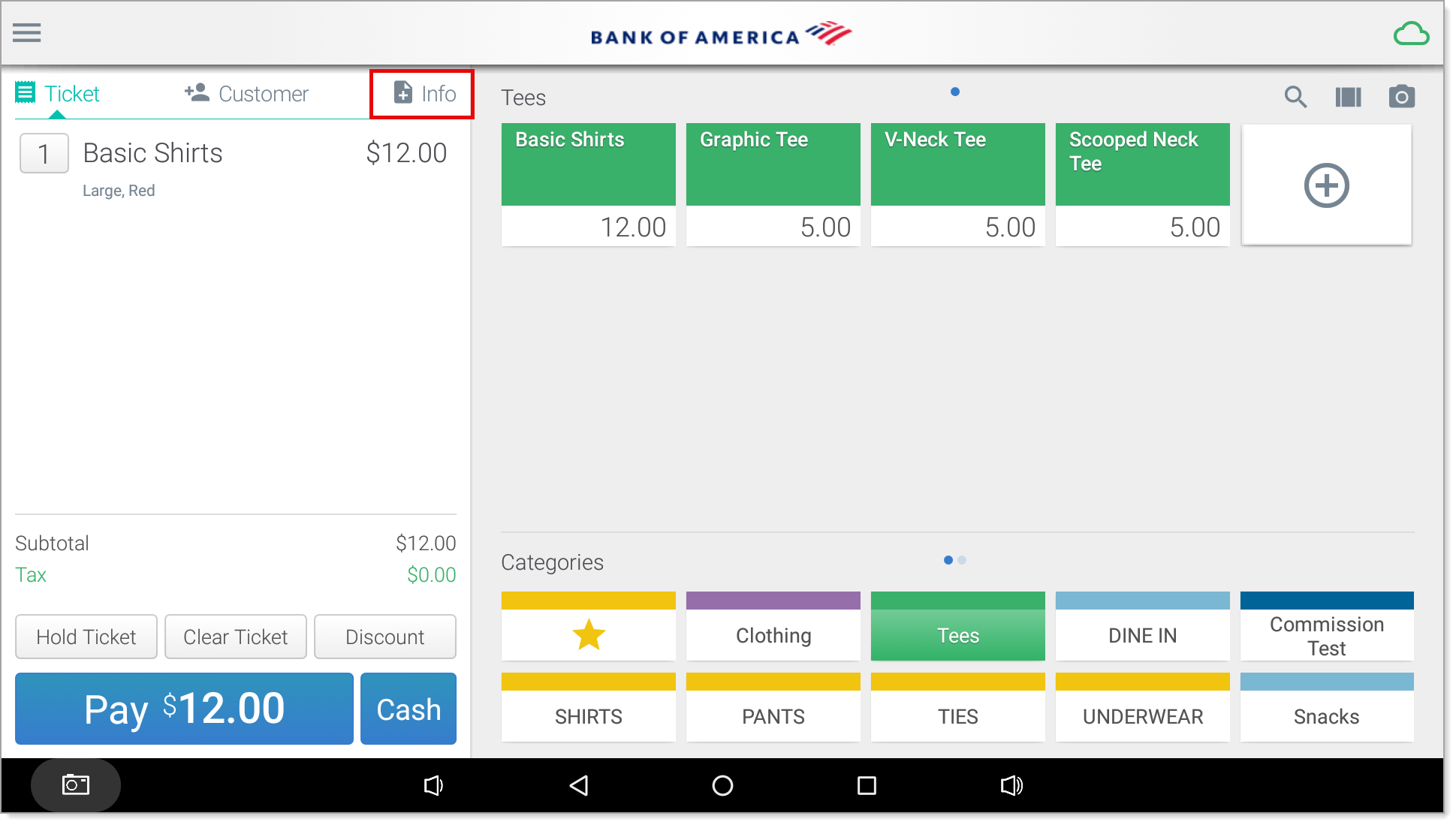
Task: Select the Cash payment option
Action: click(408, 710)
